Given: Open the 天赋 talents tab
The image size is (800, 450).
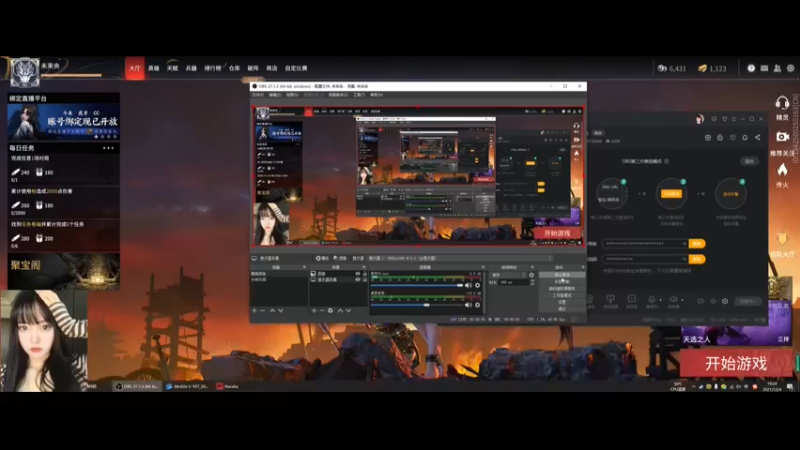Looking at the screenshot, I should (172, 68).
